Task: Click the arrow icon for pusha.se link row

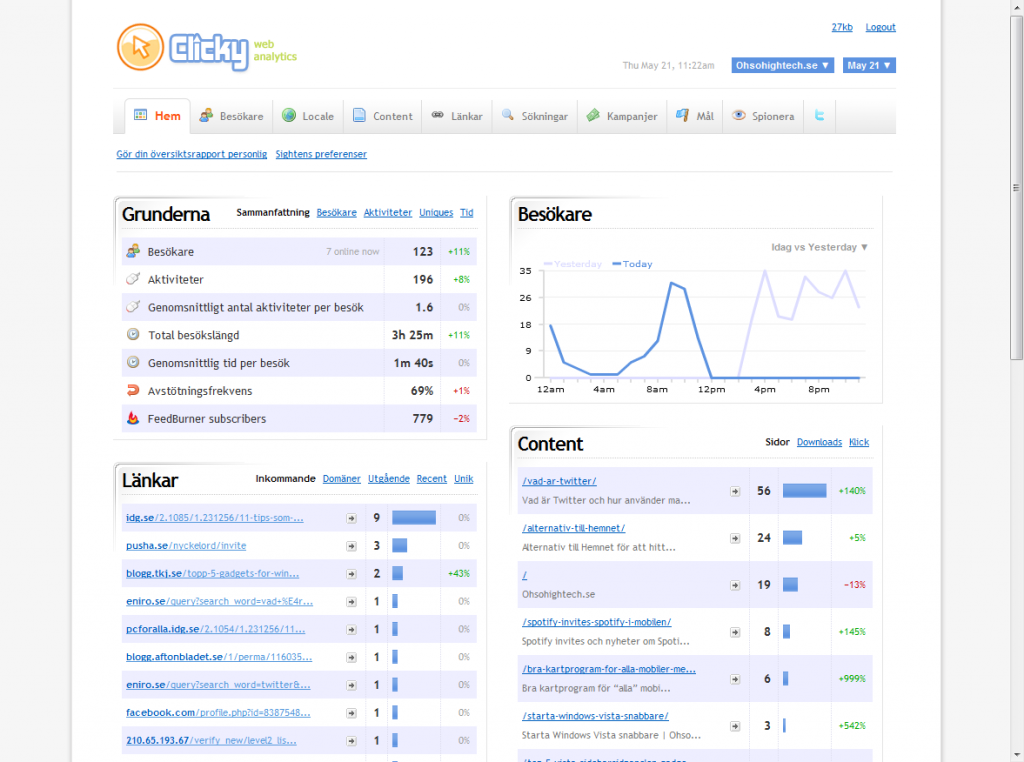Action: [351, 546]
